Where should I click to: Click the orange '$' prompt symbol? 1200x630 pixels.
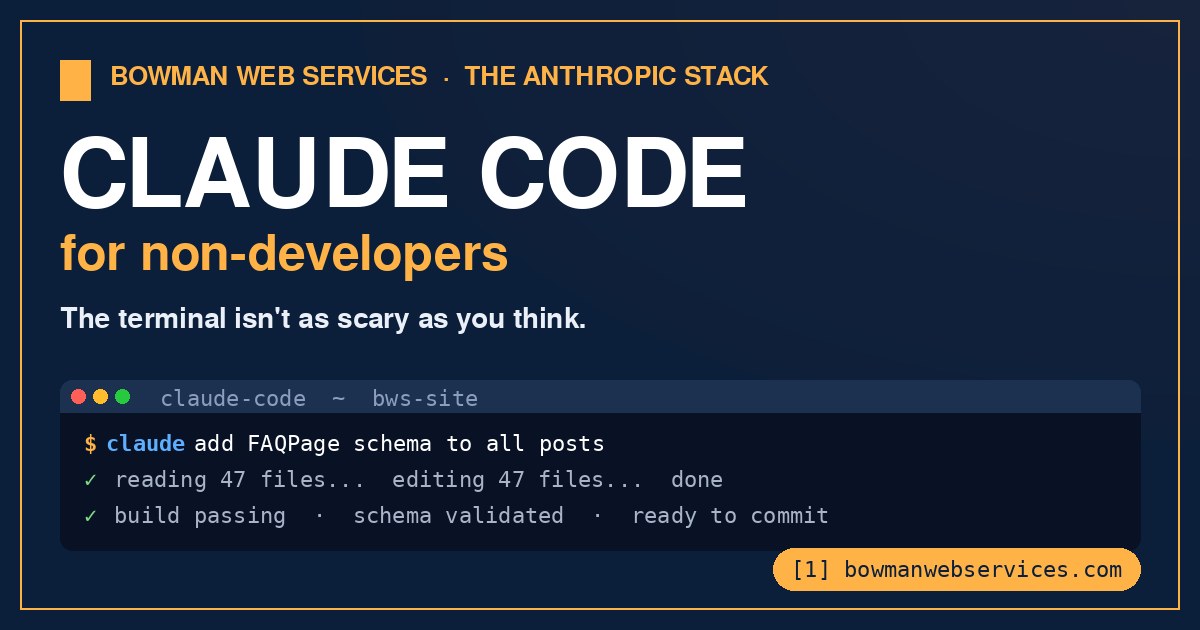[91, 443]
